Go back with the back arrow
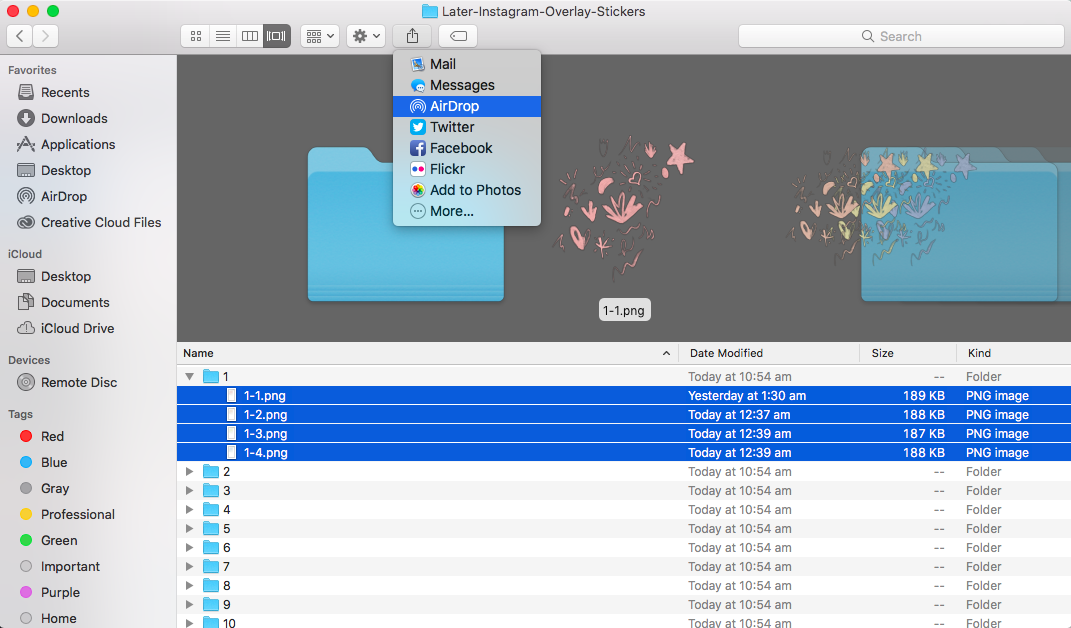1071x628 pixels. click(x=20, y=36)
